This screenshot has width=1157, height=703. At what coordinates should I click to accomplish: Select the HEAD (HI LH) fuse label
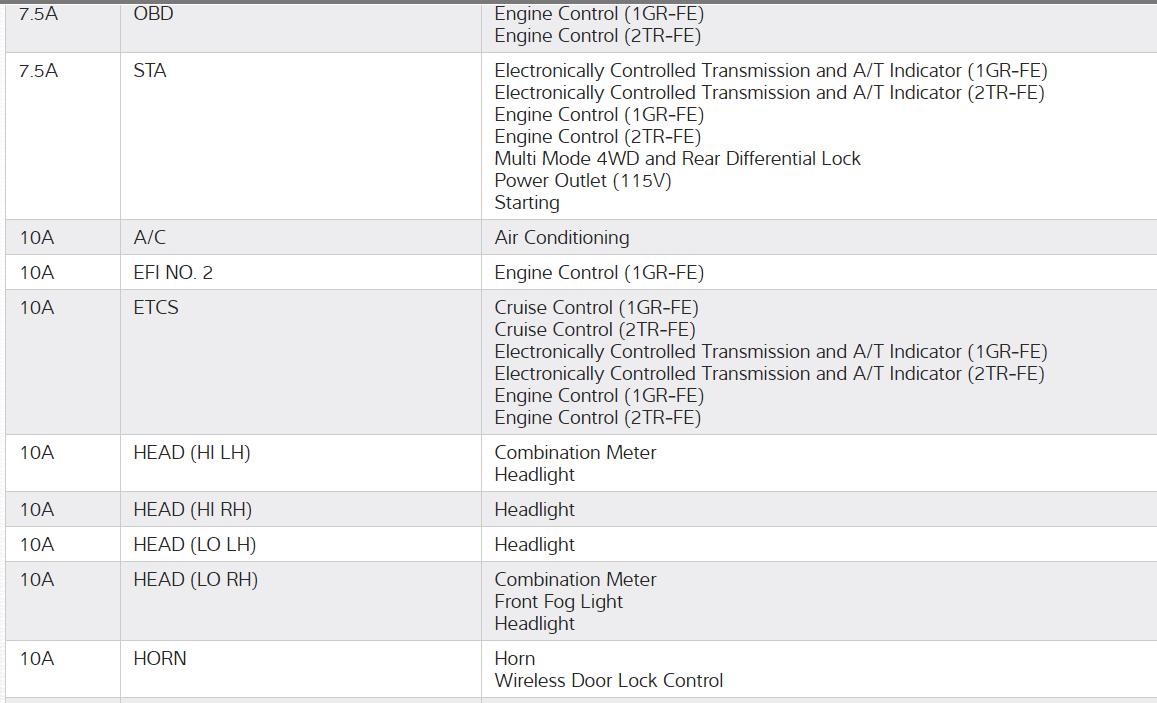tap(192, 452)
